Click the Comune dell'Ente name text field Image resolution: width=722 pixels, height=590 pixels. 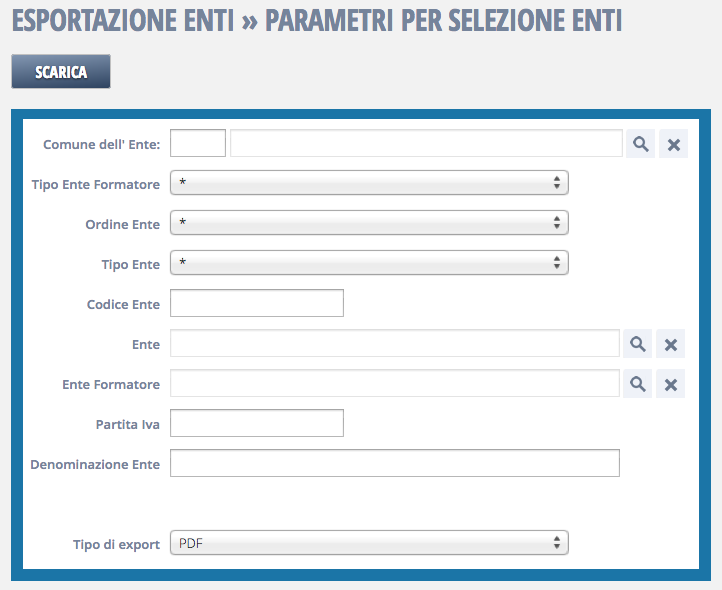[x=426, y=144]
